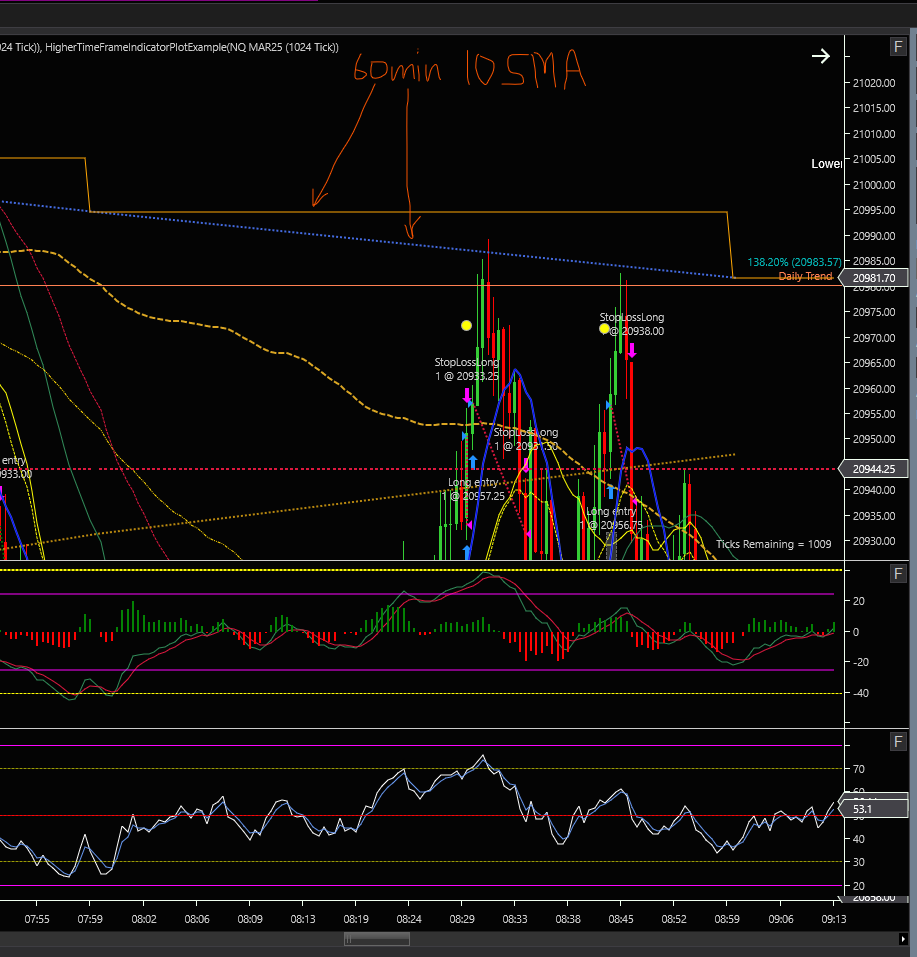Click the F button on the RSI panel
The image size is (917, 957).
[897, 742]
